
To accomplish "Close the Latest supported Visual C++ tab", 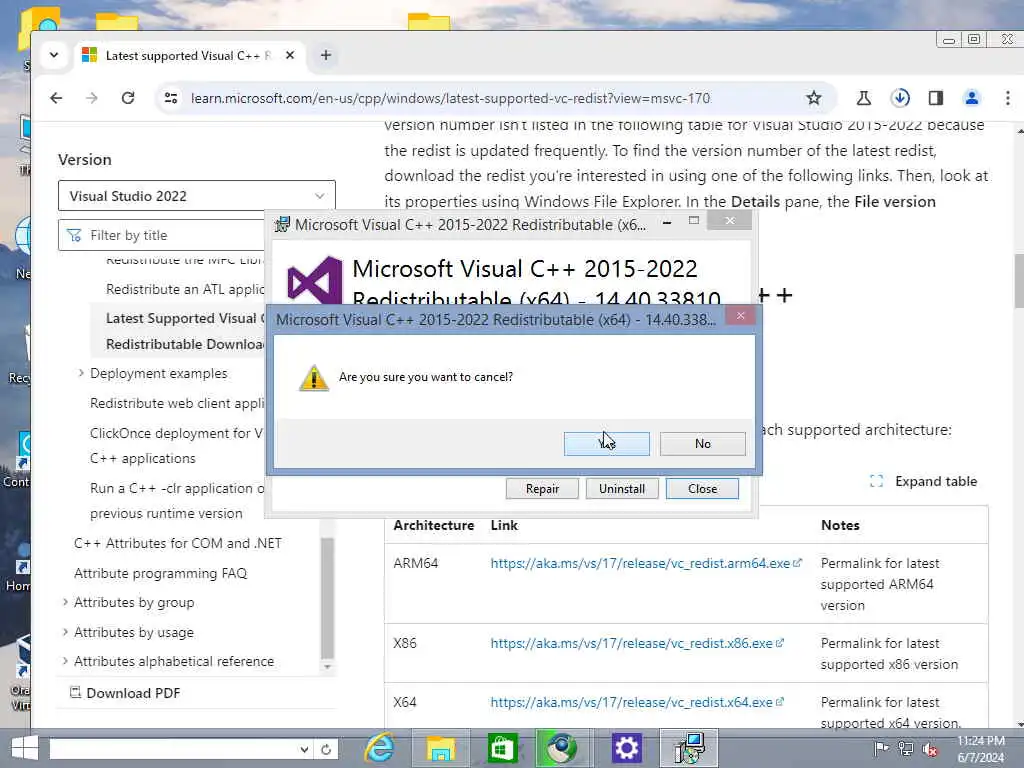I will (290, 56).
